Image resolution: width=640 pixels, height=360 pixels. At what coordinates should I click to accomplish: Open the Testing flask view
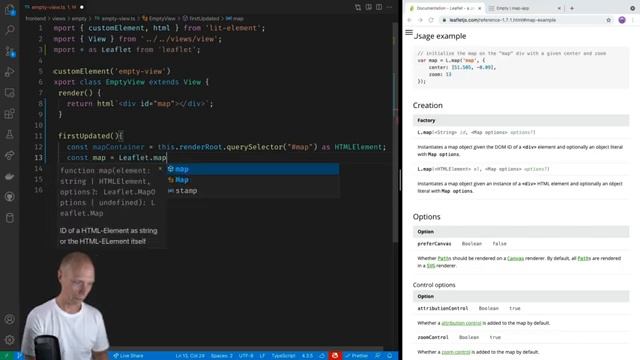click(x=9, y=134)
